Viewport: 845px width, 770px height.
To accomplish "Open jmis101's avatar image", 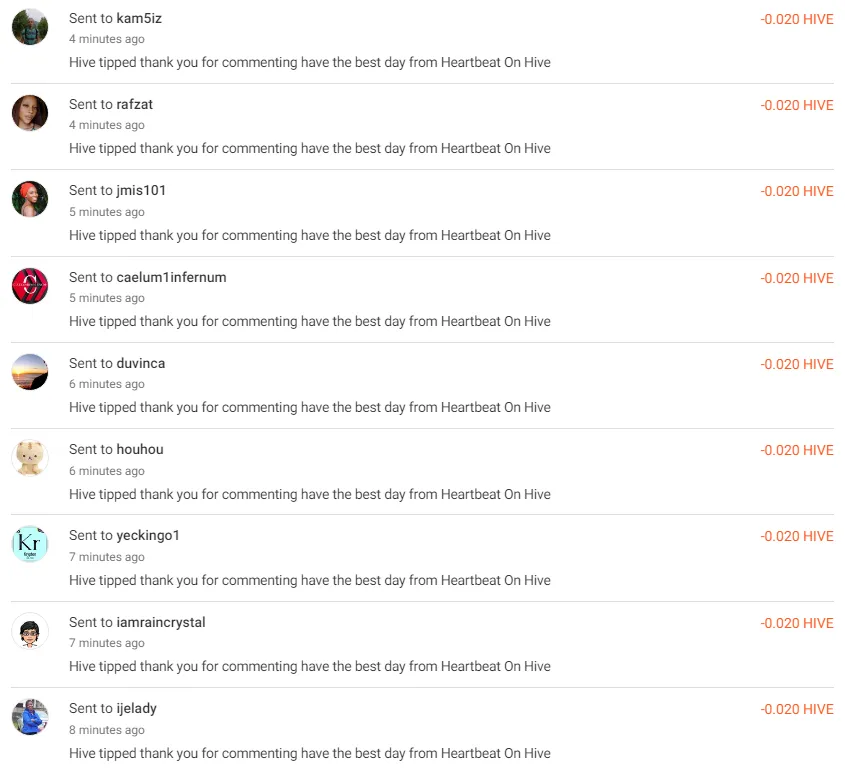I will click(30, 199).
